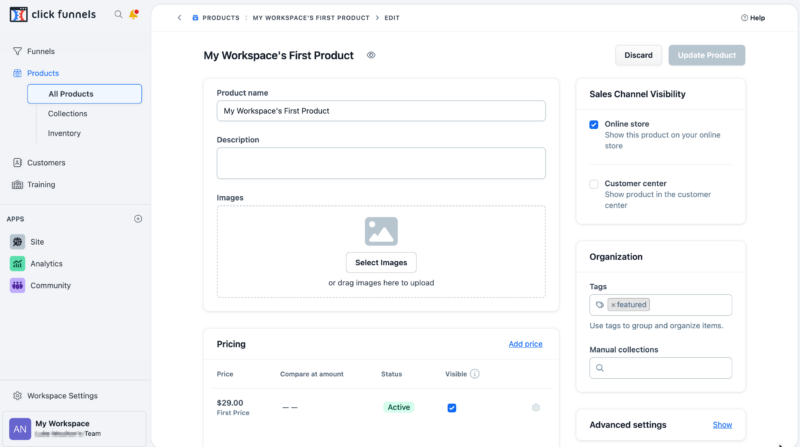The height and width of the screenshot is (447, 800).
Task: Click the Active status badge
Action: coord(398,407)
